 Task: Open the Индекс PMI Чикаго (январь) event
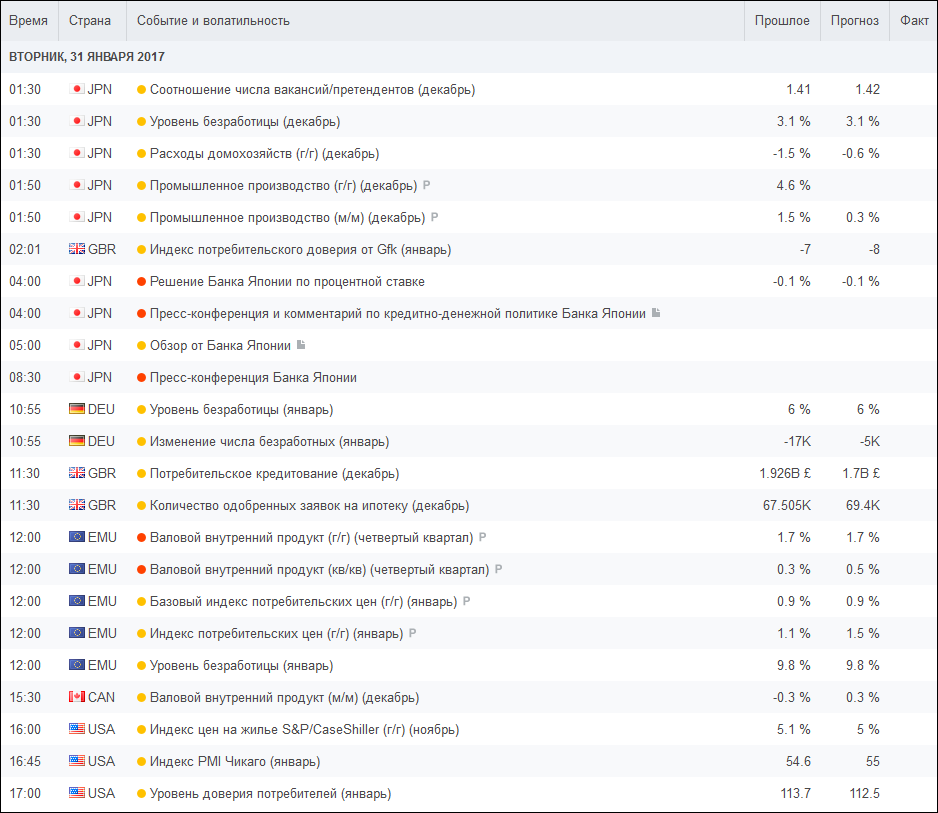[234, 762]
